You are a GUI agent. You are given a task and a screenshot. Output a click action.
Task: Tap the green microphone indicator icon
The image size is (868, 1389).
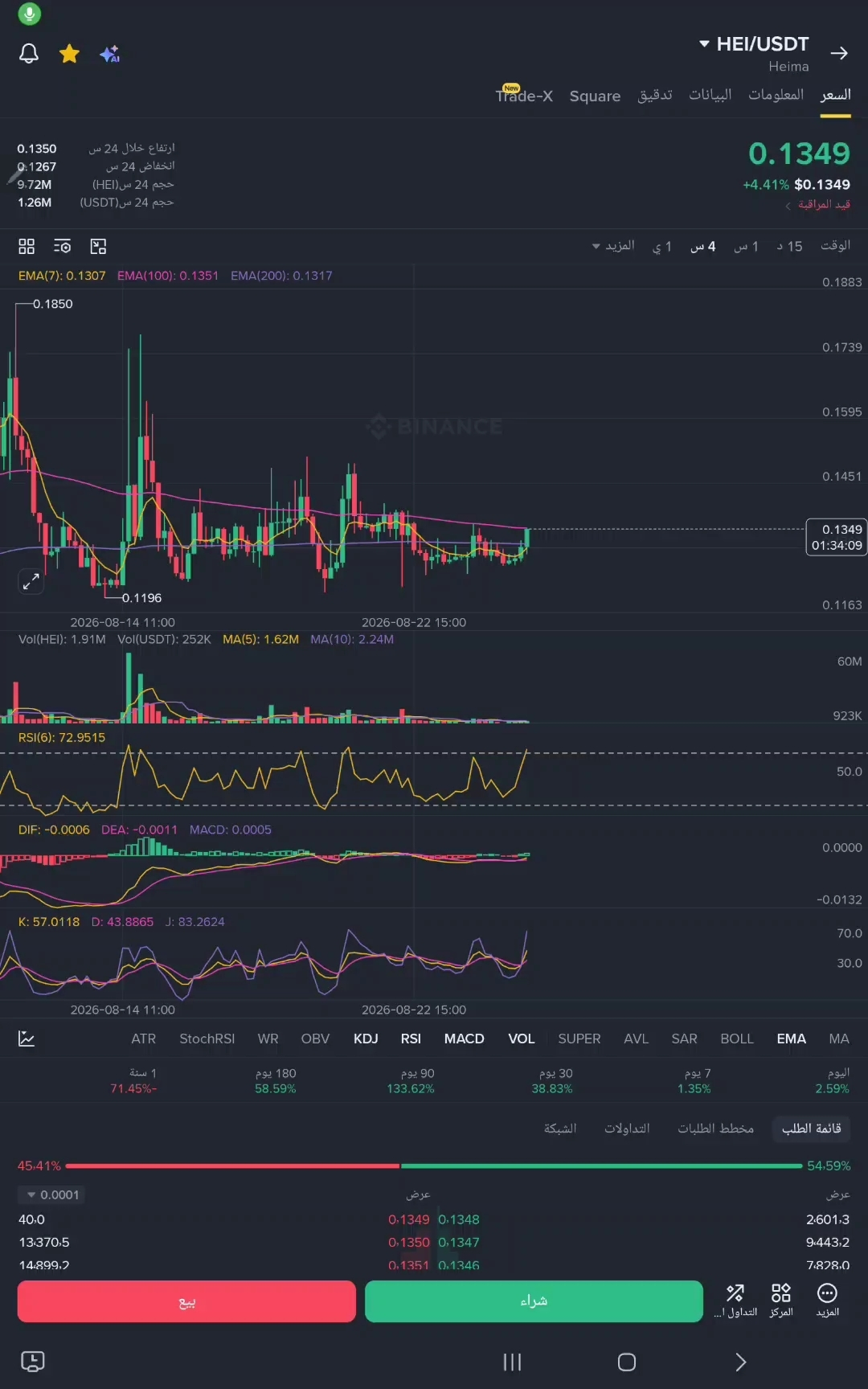tap(30, 14)
